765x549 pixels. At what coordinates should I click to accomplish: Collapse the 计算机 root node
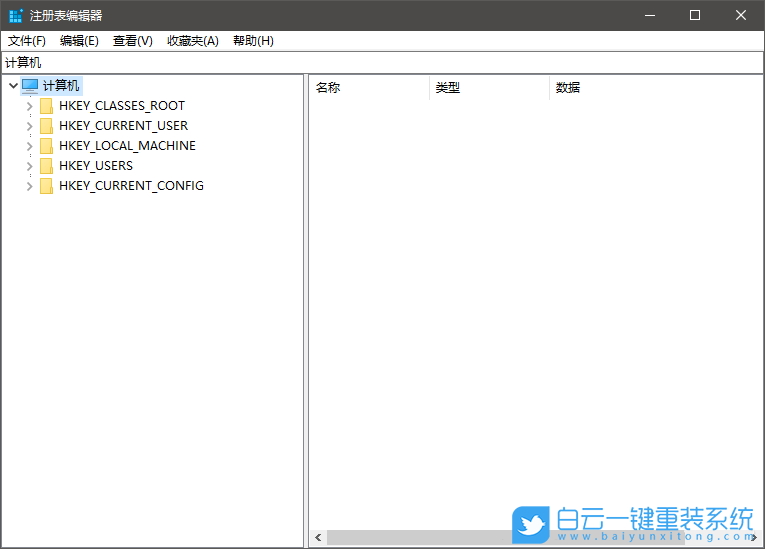click(12, 86)
